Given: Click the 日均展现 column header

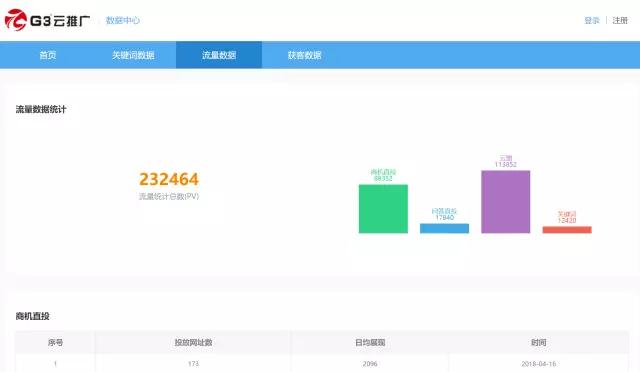Looking at the screenshot, I should 370,343.
